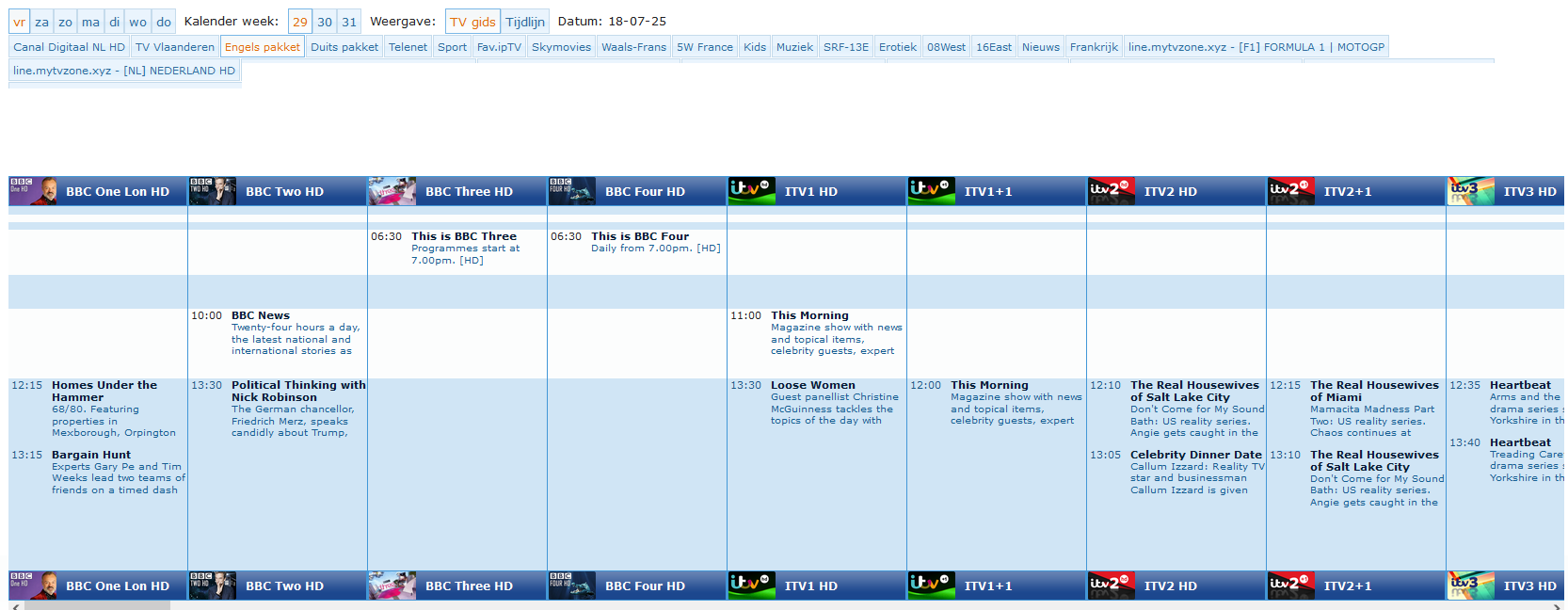
Task: Click the ITV1+1 logo in bottom header
Action: click(x=932, y=586)
